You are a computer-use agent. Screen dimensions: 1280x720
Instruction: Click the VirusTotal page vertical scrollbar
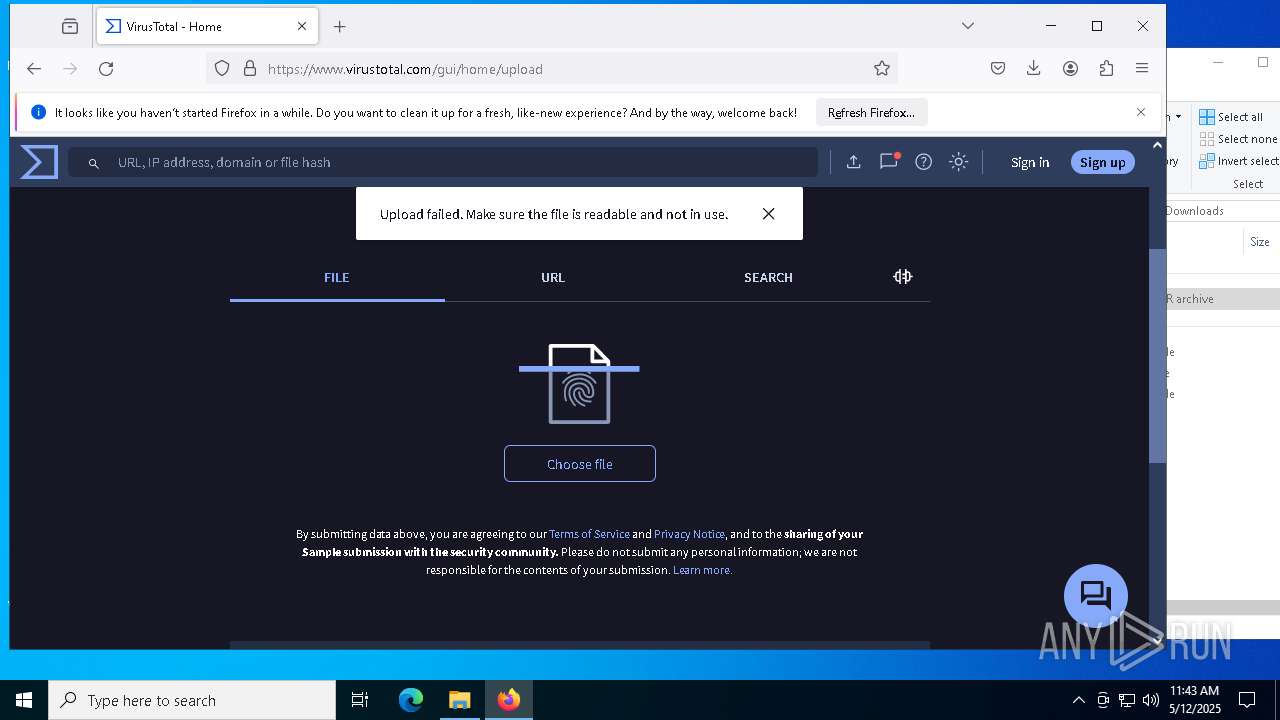pyautogui.click(x=1157, y=355)
